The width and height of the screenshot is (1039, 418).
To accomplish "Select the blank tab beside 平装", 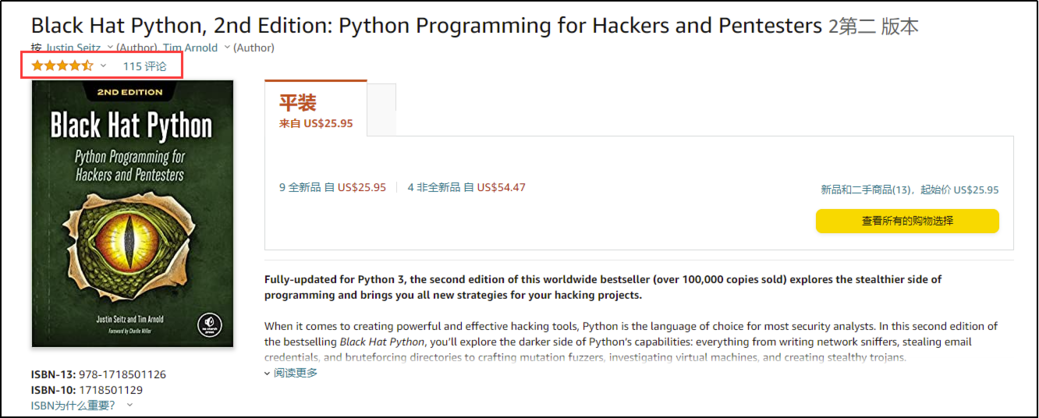I will (382, 109).
